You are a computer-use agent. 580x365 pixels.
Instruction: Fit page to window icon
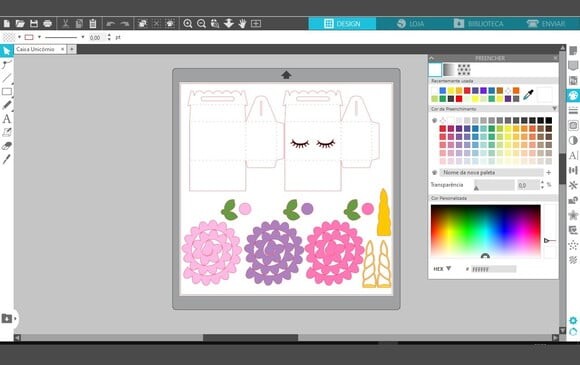256,24
